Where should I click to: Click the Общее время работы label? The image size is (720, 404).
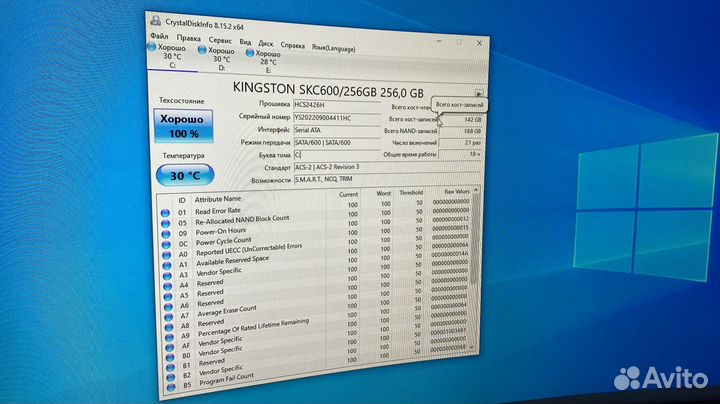pos(410,155)
